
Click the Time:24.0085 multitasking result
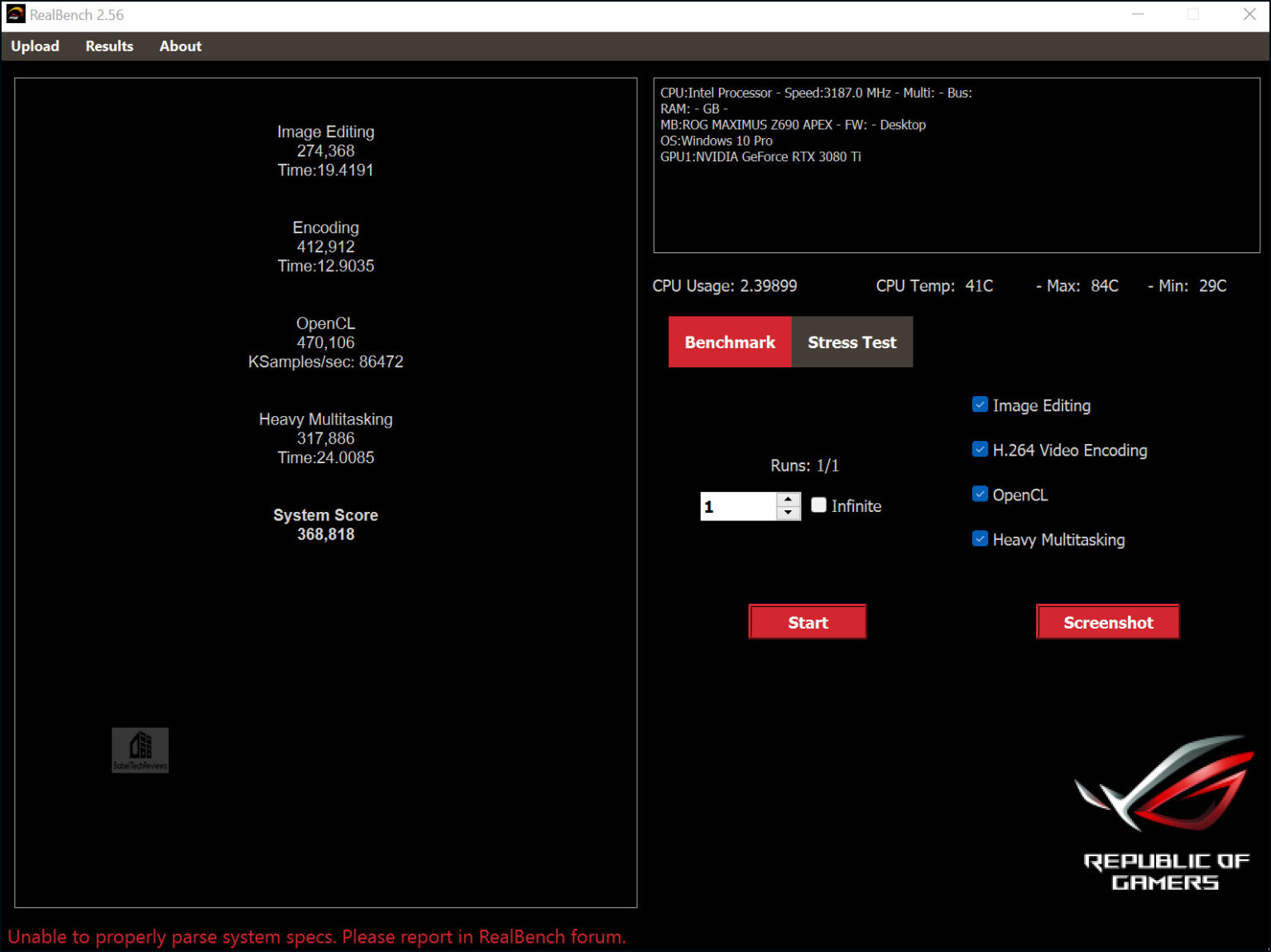click(326, 457)
